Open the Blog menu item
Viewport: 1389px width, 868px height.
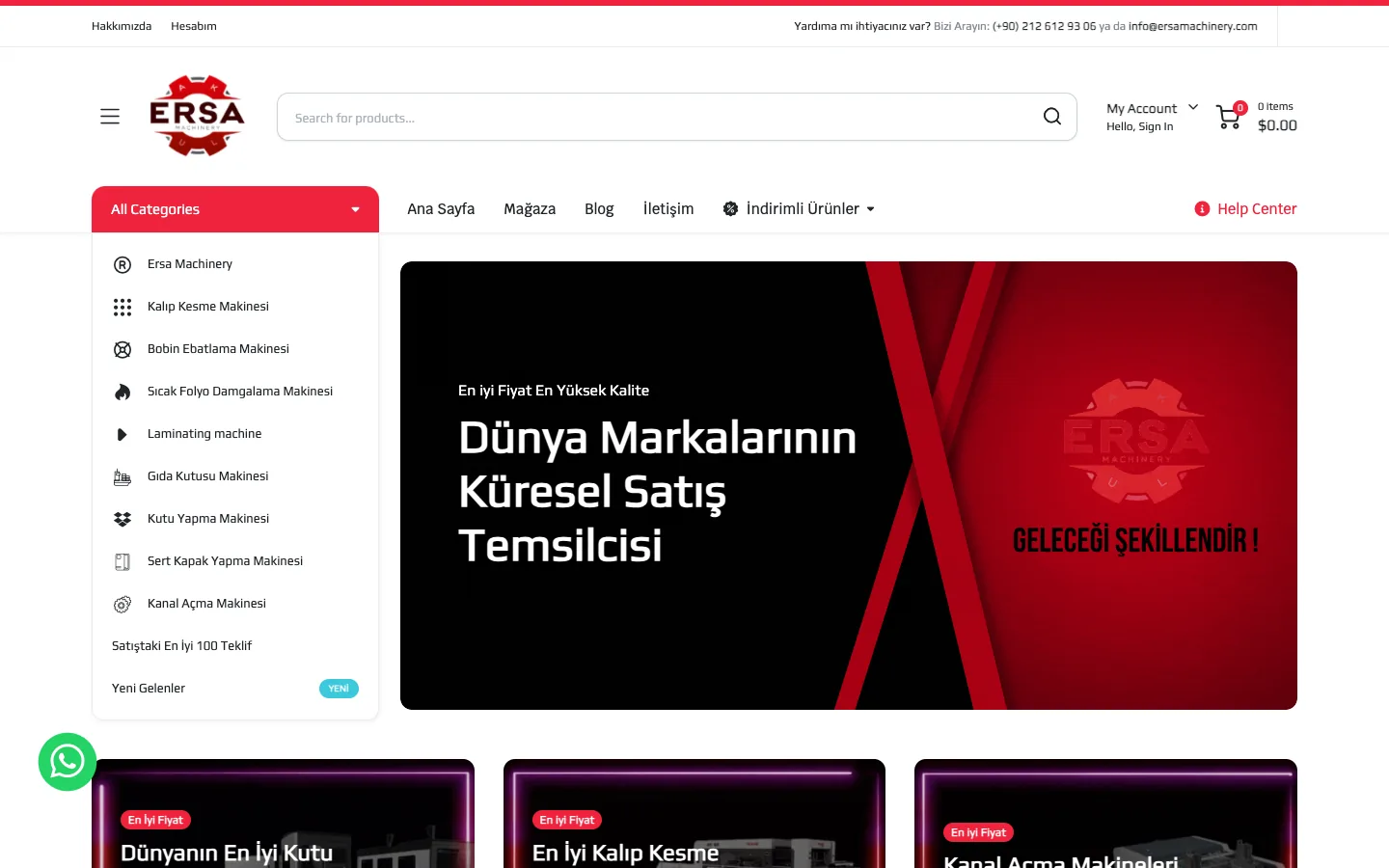599,209
